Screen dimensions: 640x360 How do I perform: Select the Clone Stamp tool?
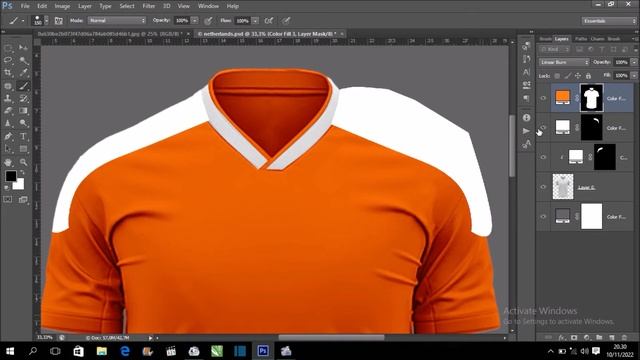click(x=8, y=98)
